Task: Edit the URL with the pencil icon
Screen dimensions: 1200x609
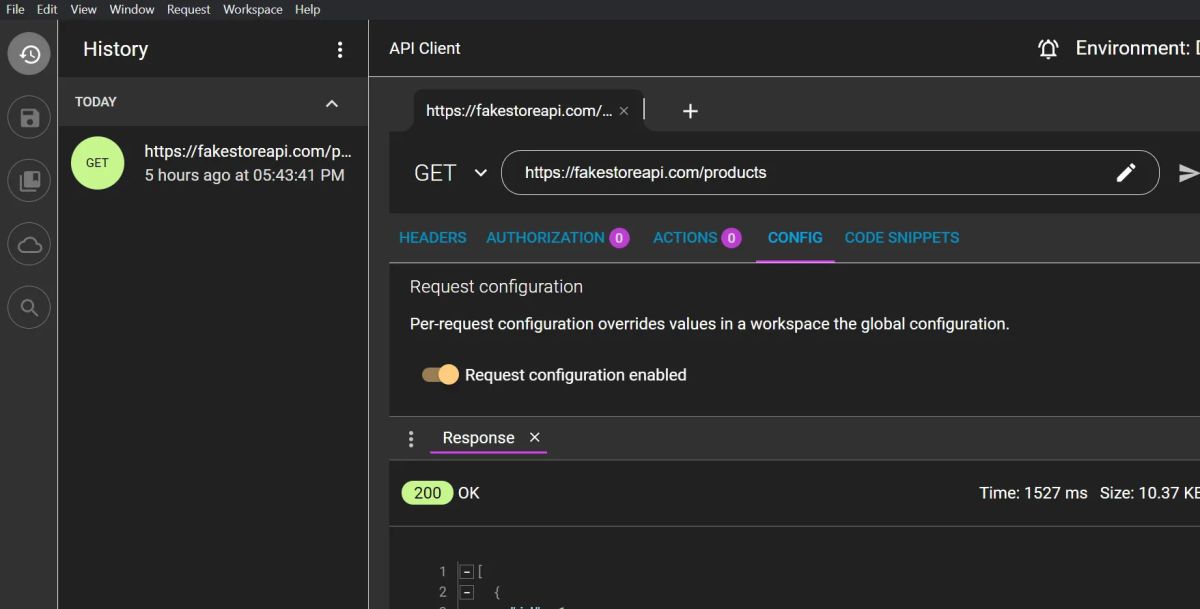Action: coord(1127,172)
